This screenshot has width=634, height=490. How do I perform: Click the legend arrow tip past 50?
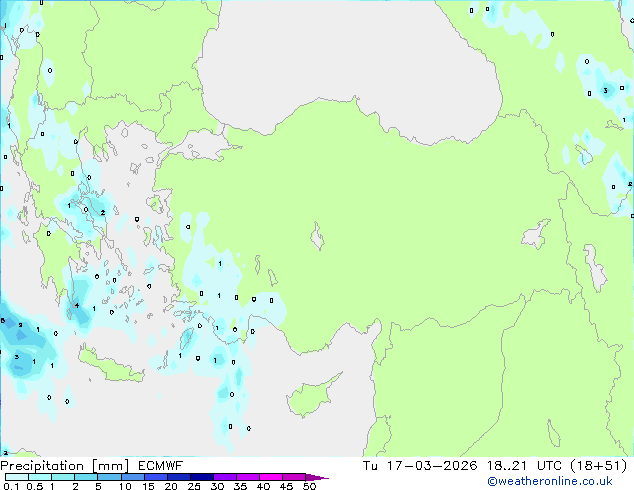[325, 477]
